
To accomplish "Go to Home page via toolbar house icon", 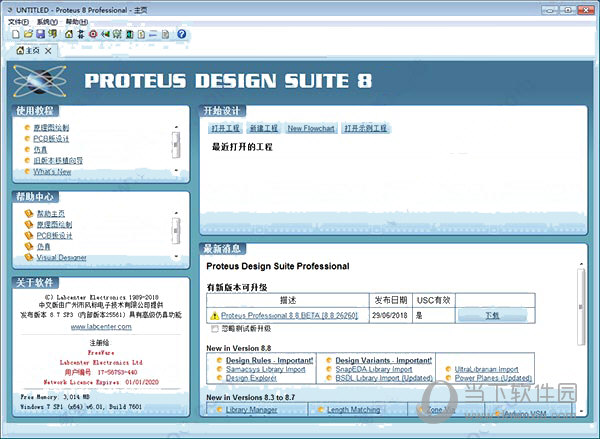I will click(x=68, y=34).
